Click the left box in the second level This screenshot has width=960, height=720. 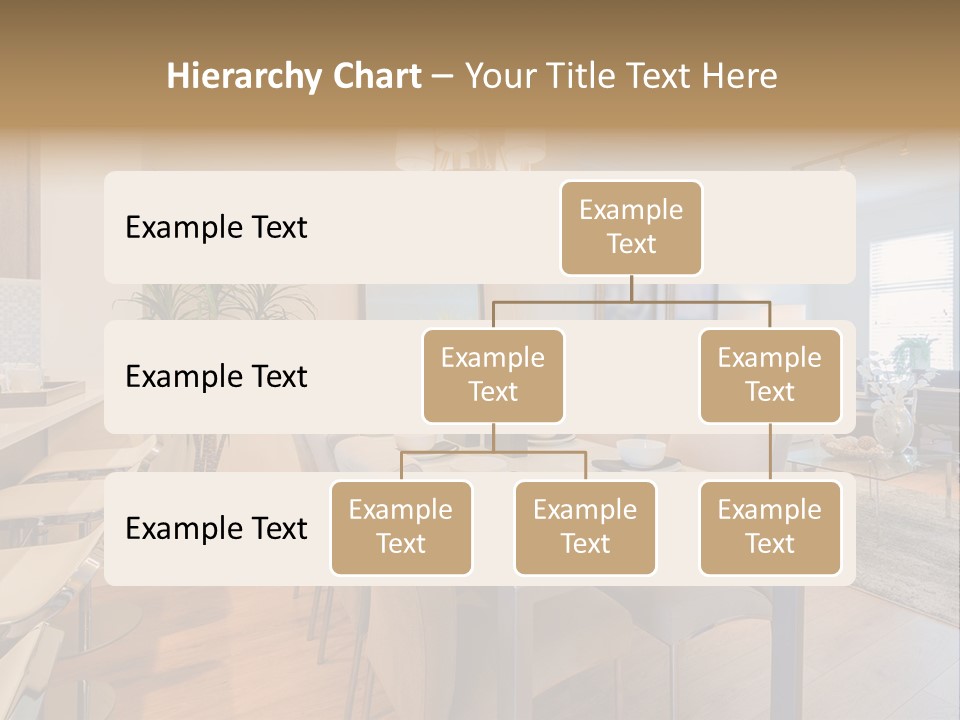click(x=493, y=375)
